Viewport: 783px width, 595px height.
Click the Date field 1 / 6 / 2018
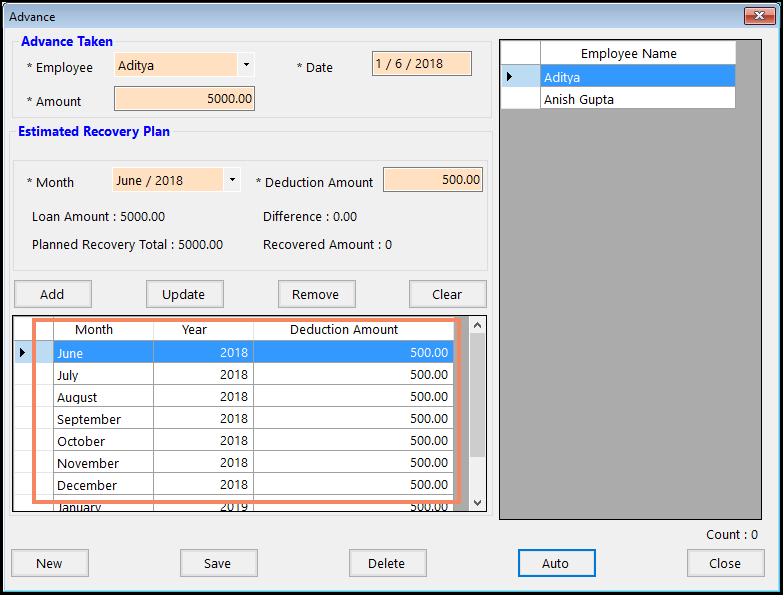click(421, 64)
